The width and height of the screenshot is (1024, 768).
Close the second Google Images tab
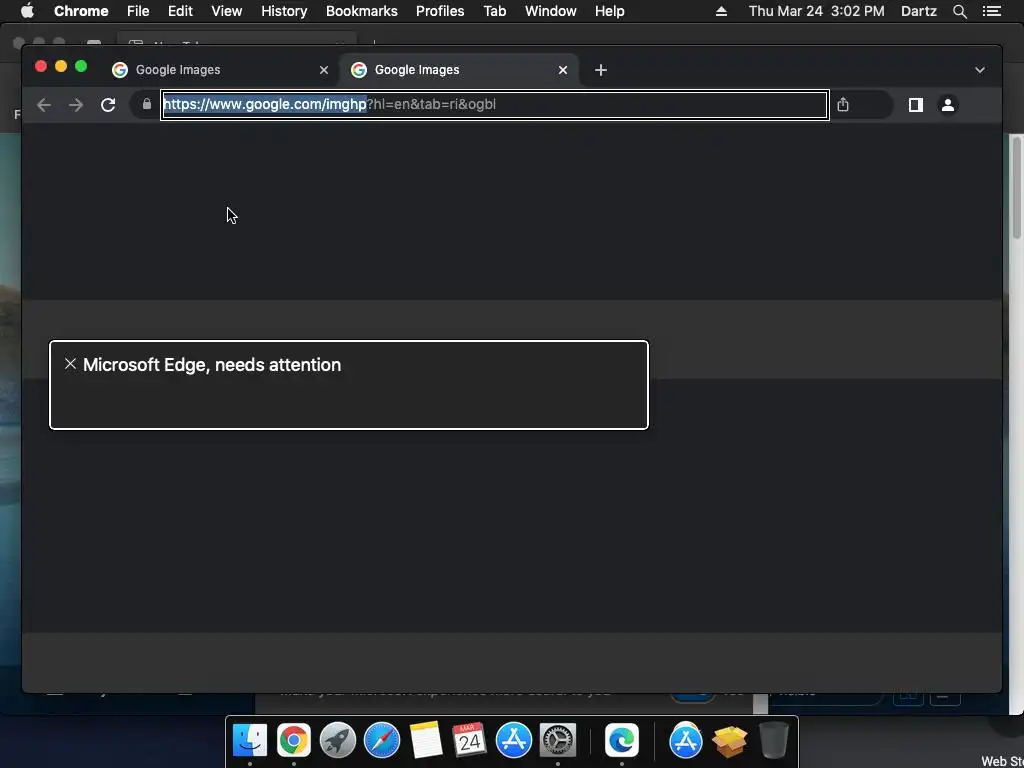pyautogui.click(x=563, y=70)
